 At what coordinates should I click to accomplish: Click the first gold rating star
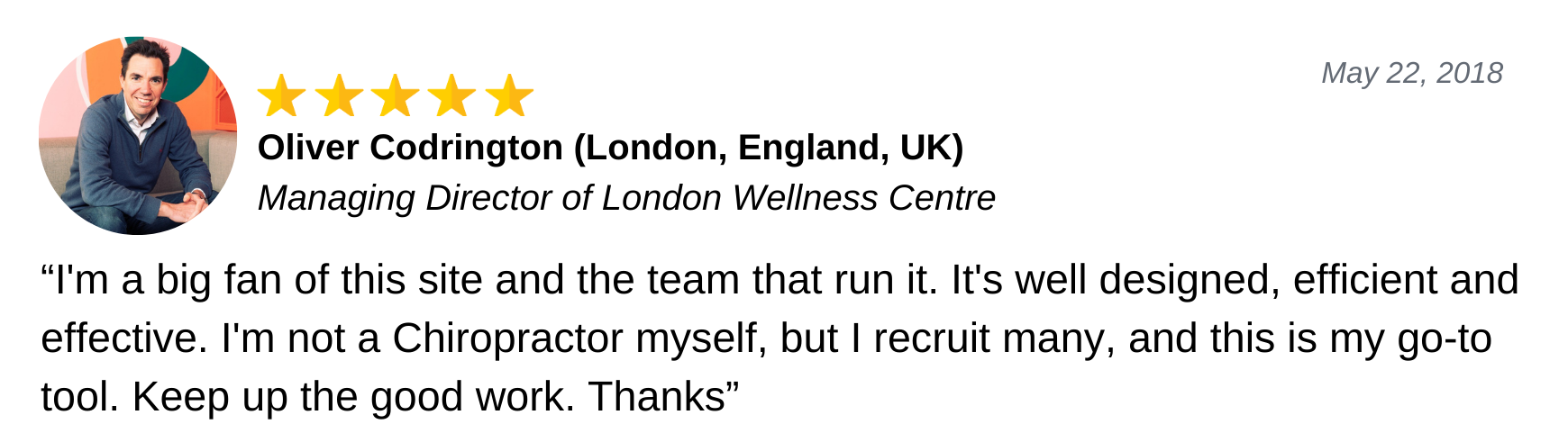click(282, 96)
